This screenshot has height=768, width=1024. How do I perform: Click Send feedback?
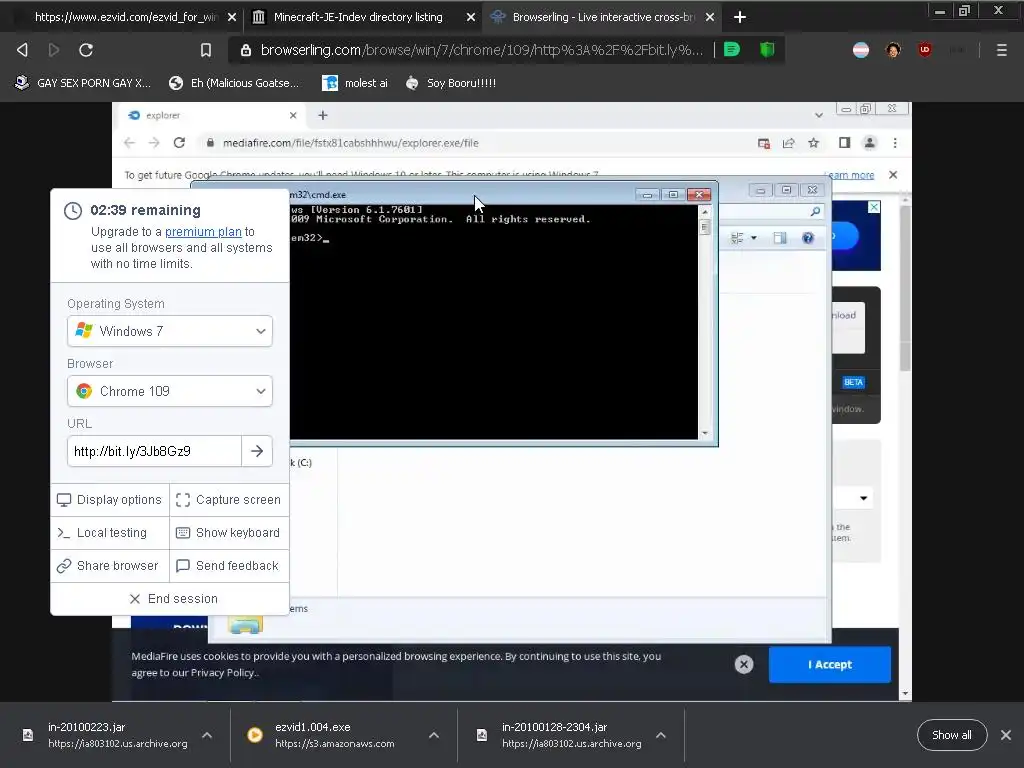(229, 566)
